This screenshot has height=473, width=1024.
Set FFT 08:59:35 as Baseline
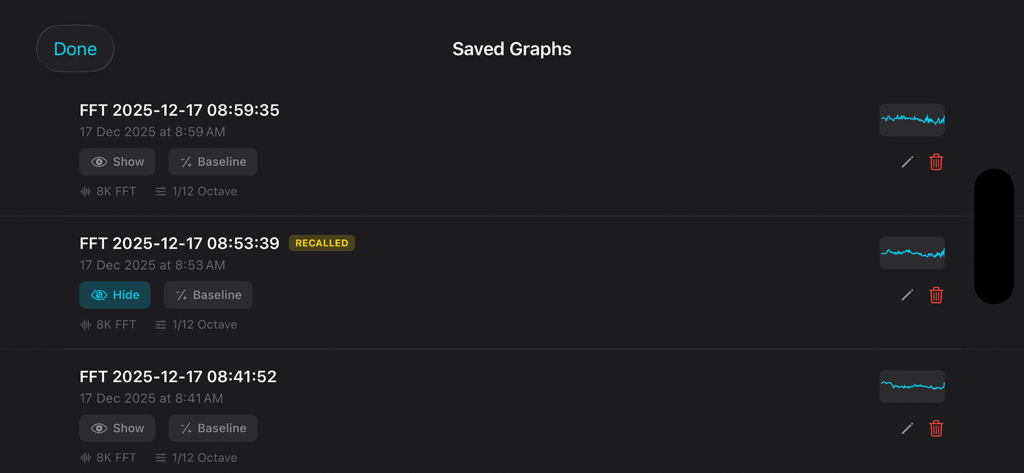[213, 162]
